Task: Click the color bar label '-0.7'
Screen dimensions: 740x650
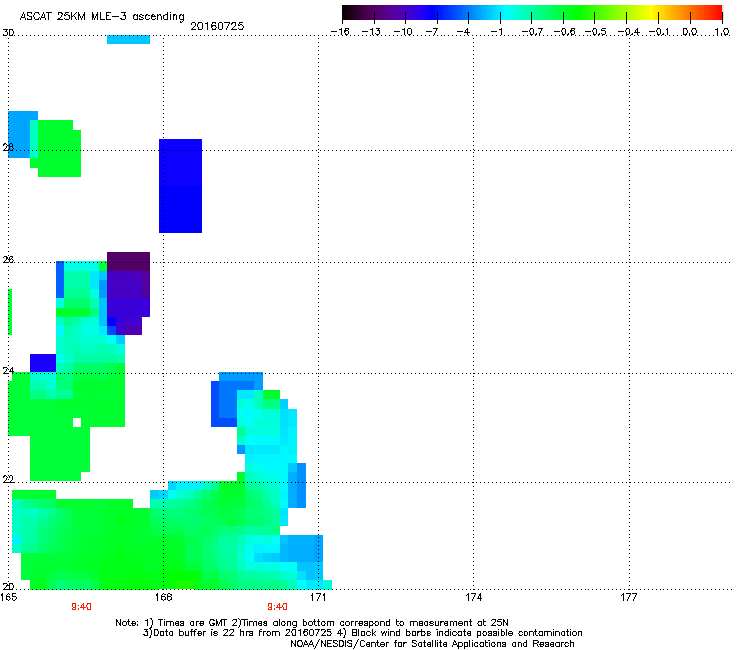Action: point(532,32)
